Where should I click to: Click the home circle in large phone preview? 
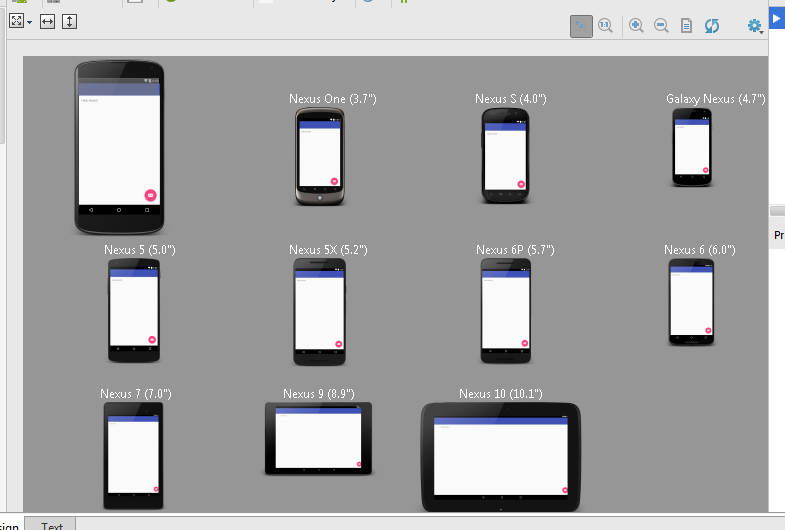coord(119,210)
